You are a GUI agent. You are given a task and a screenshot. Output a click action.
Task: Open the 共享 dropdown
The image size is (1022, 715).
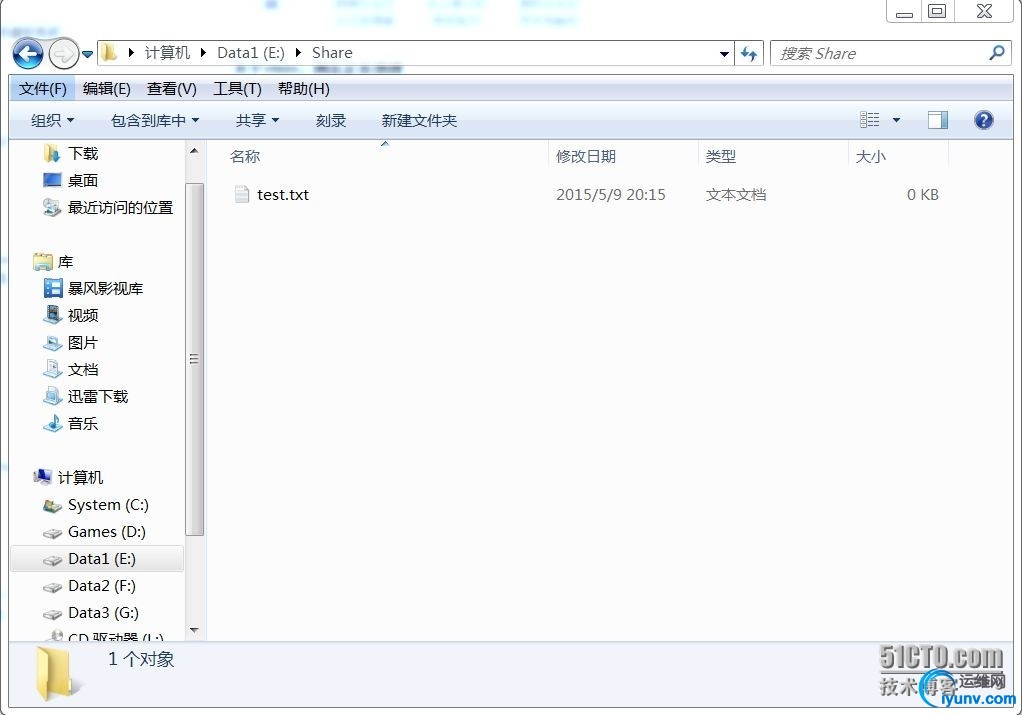pyautogui.click(x=257, y=121)
